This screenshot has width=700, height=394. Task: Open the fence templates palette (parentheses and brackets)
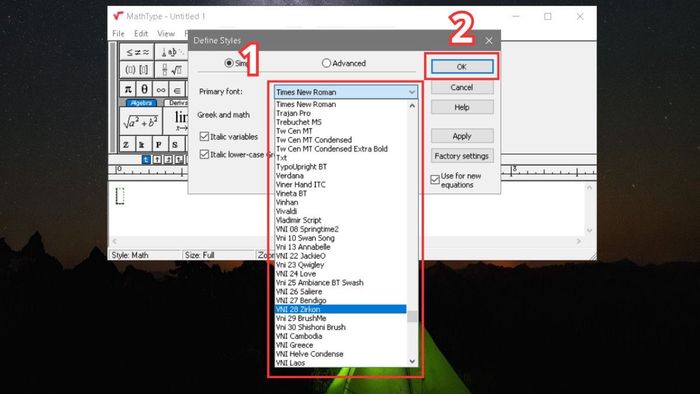(138, 70)
